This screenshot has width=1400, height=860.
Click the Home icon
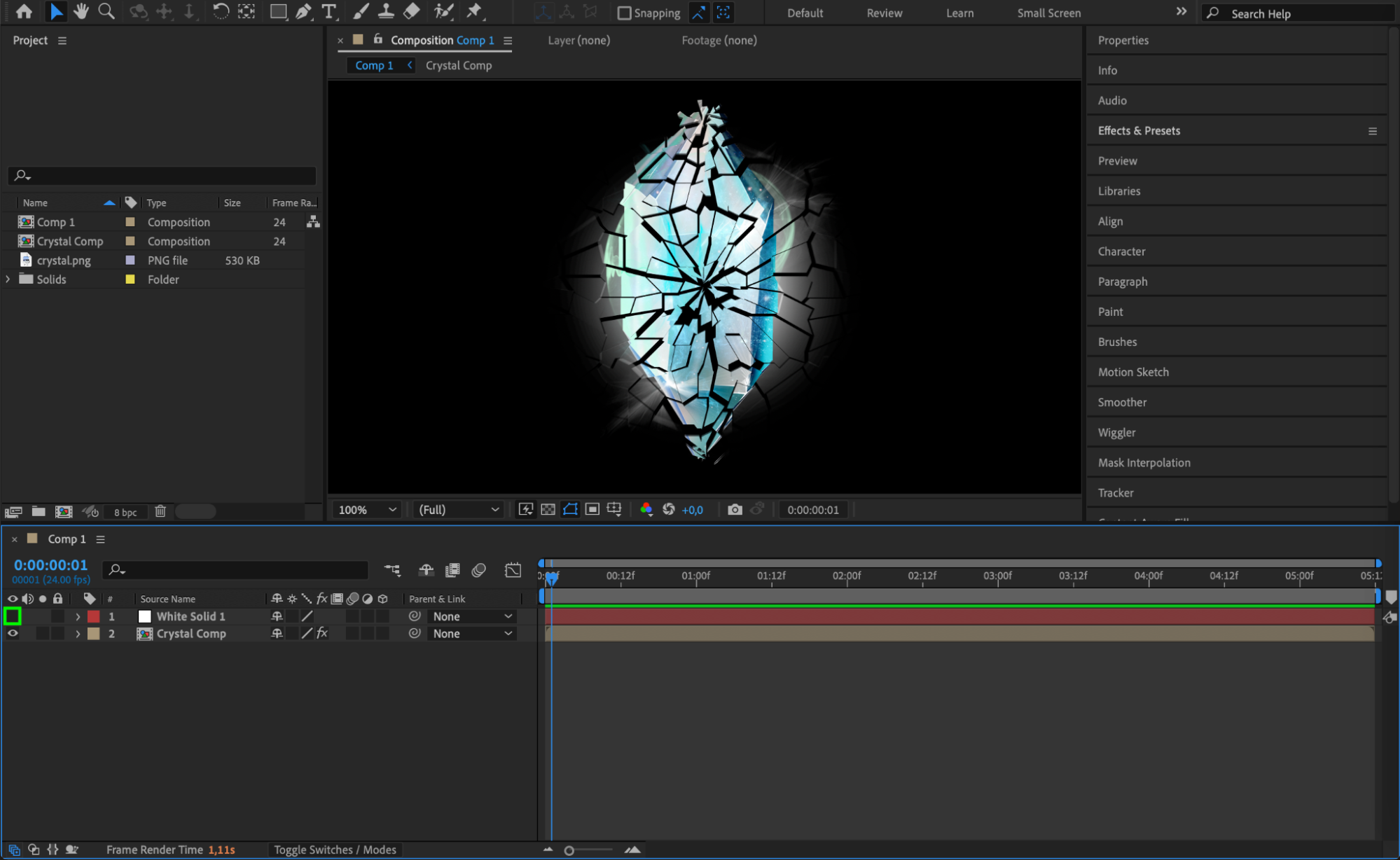[x=24, y=12]
